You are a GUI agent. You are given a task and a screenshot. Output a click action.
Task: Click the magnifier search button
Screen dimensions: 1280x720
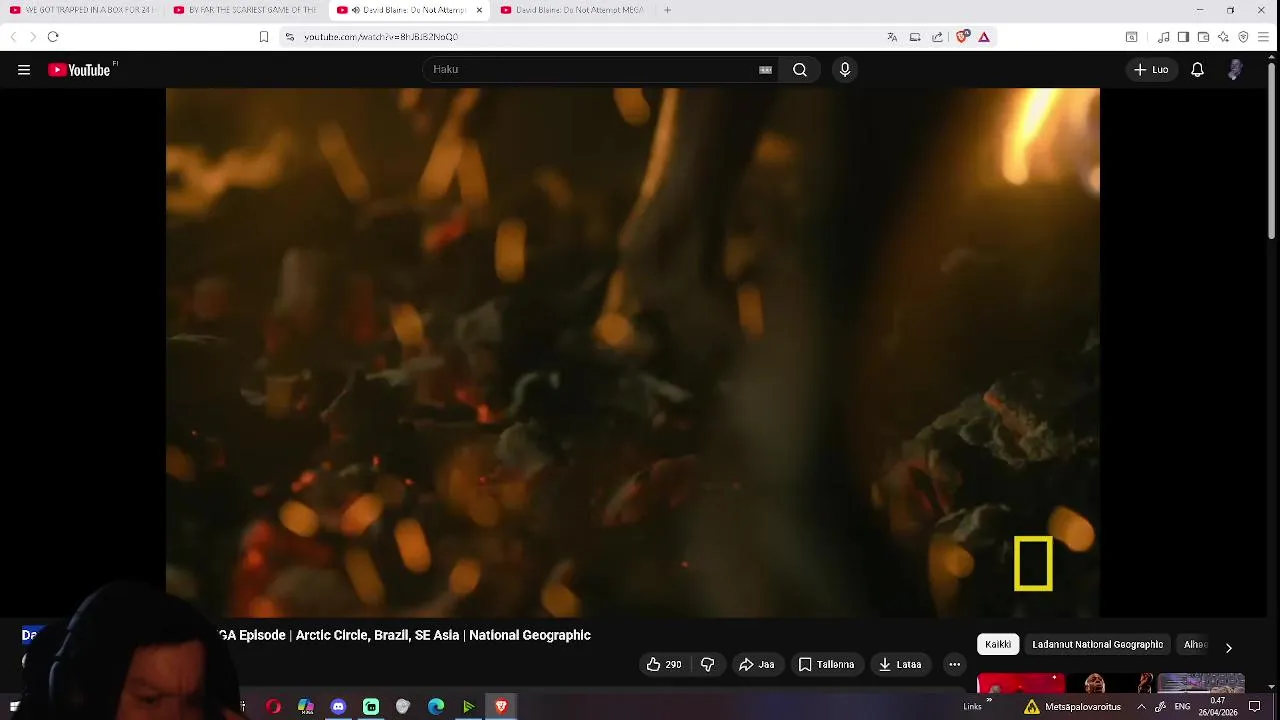(x=800, y=70)
